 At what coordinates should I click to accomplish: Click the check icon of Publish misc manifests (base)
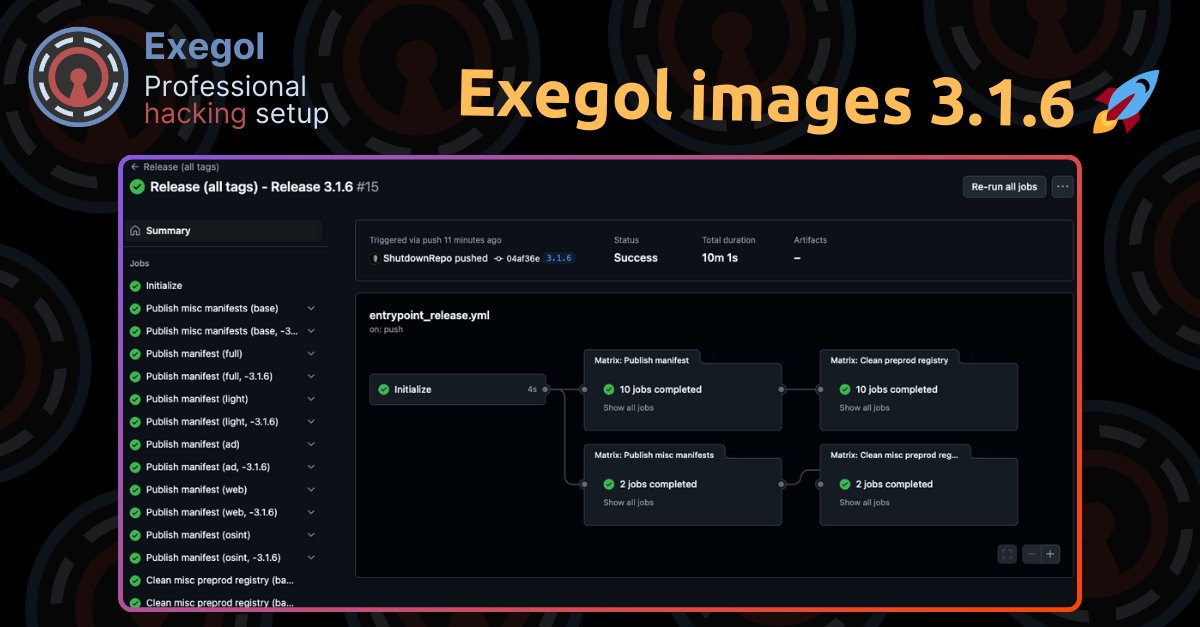click(x=136, y=308)
